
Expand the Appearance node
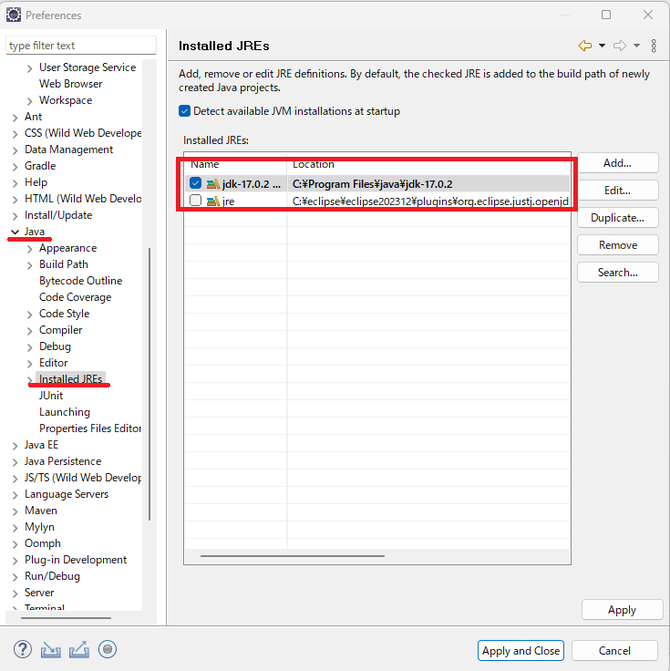click(30, 249)
